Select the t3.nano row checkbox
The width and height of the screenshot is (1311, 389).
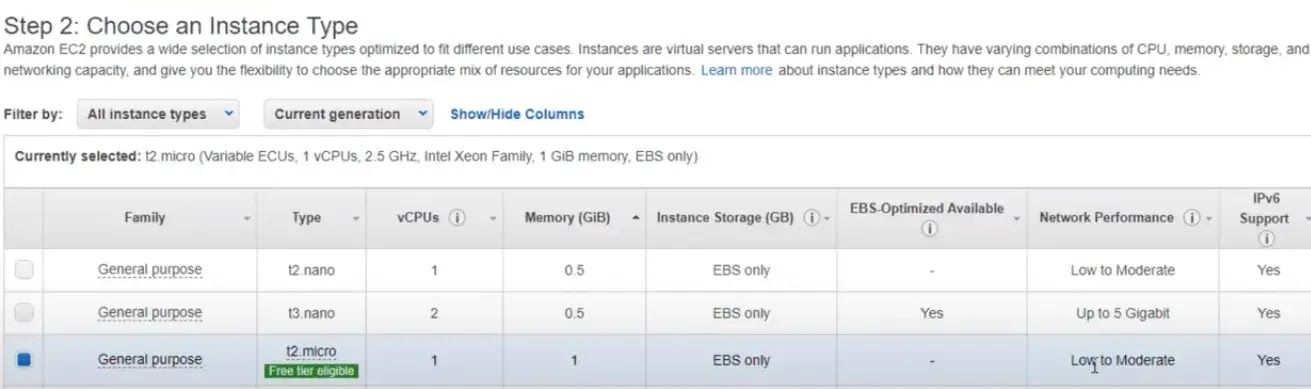24,313
